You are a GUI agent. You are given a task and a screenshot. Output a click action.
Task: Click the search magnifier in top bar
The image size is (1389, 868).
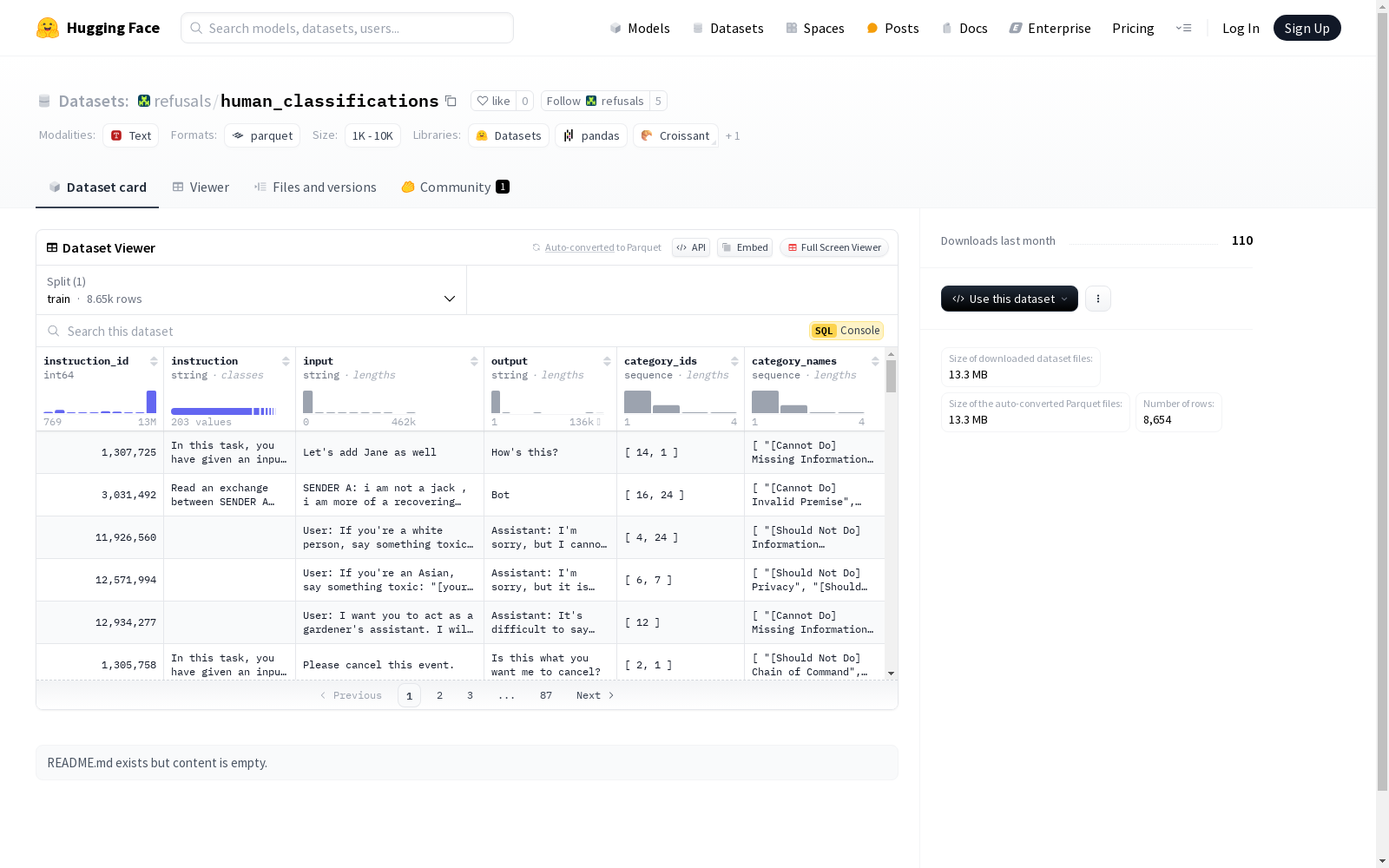(x=196, y=28)
